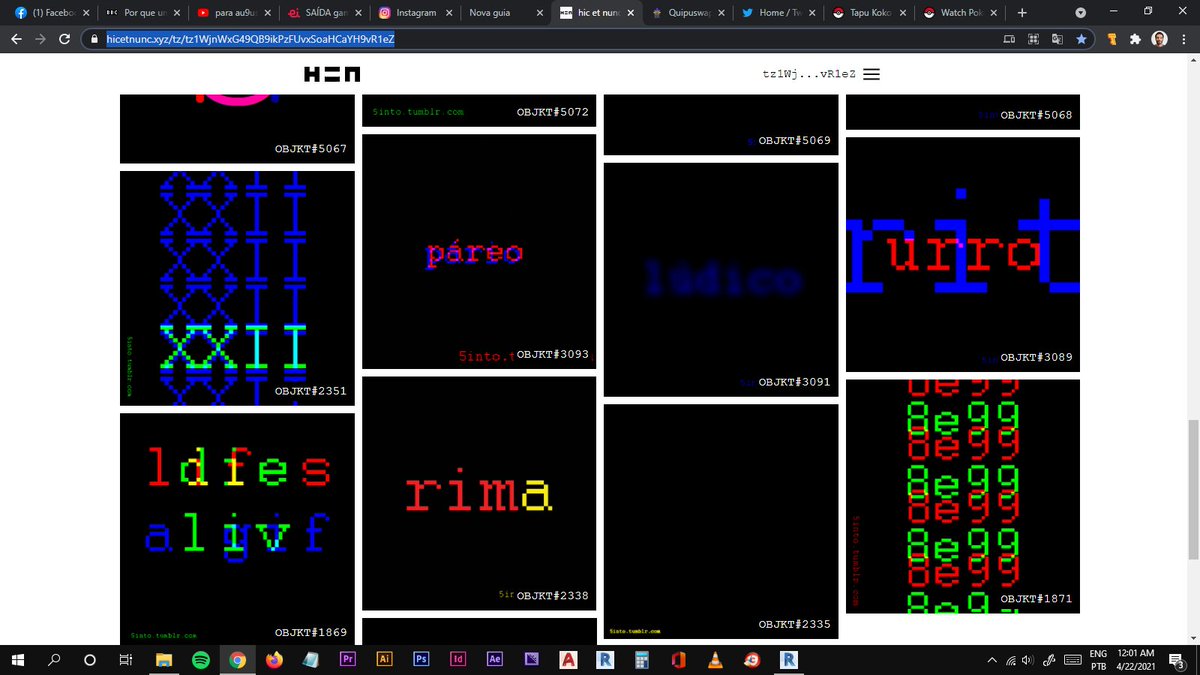Open VLC media player from taskbar

[x=714, y=660]
